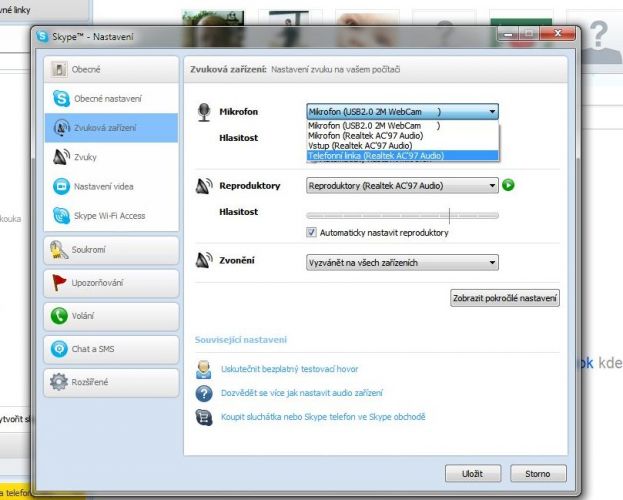Click the Zvuky speaker icon
The height and width of the screenshot is (500, 623).
point(61,157)
